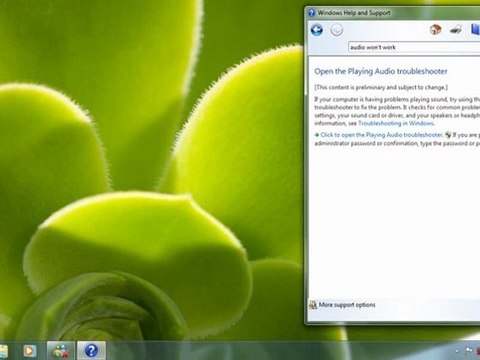Go to Help and Support home

coord(435,30)
